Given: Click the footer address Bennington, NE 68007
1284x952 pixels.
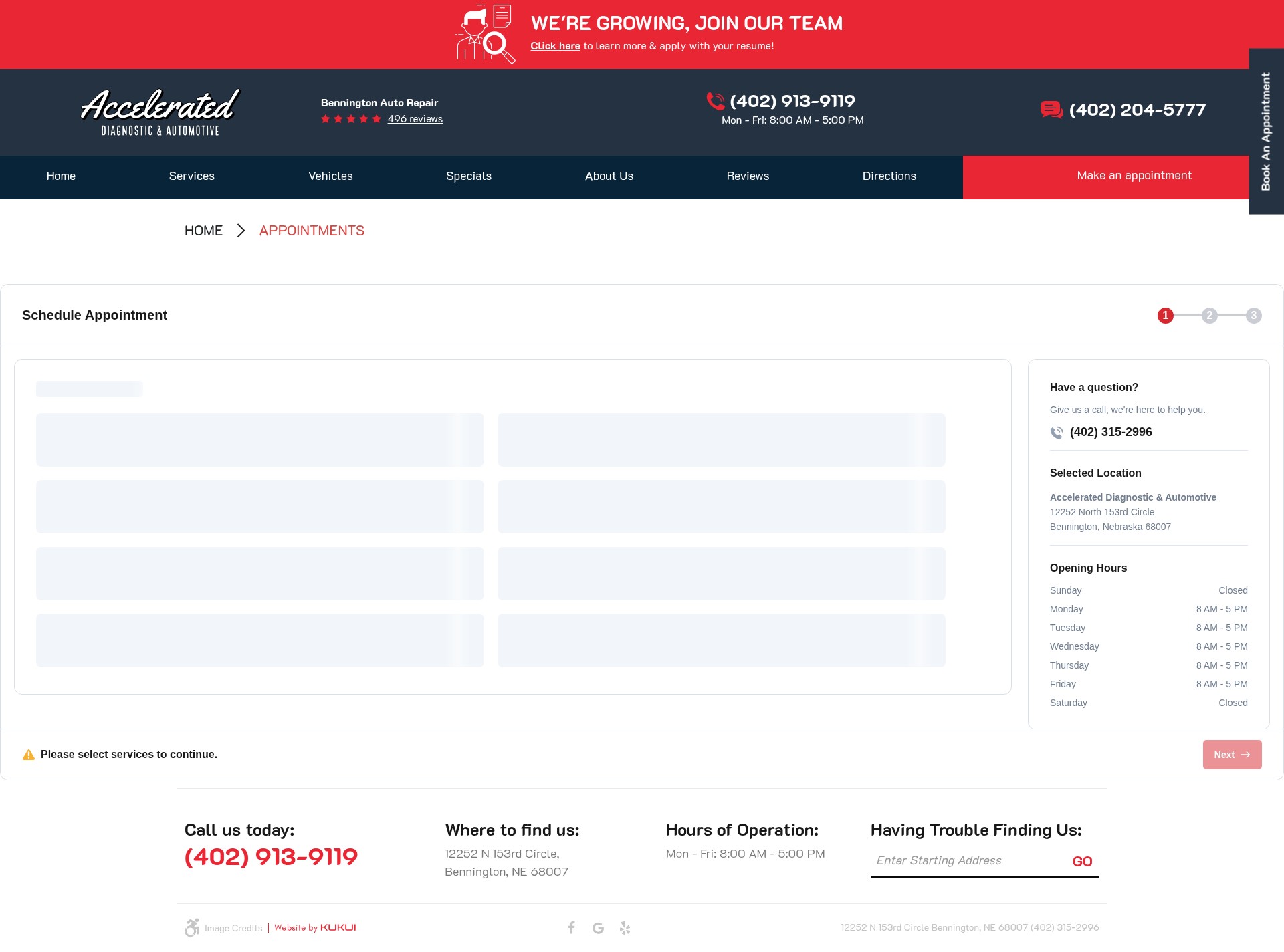Looking at the screenshot, I should point(506,872).
